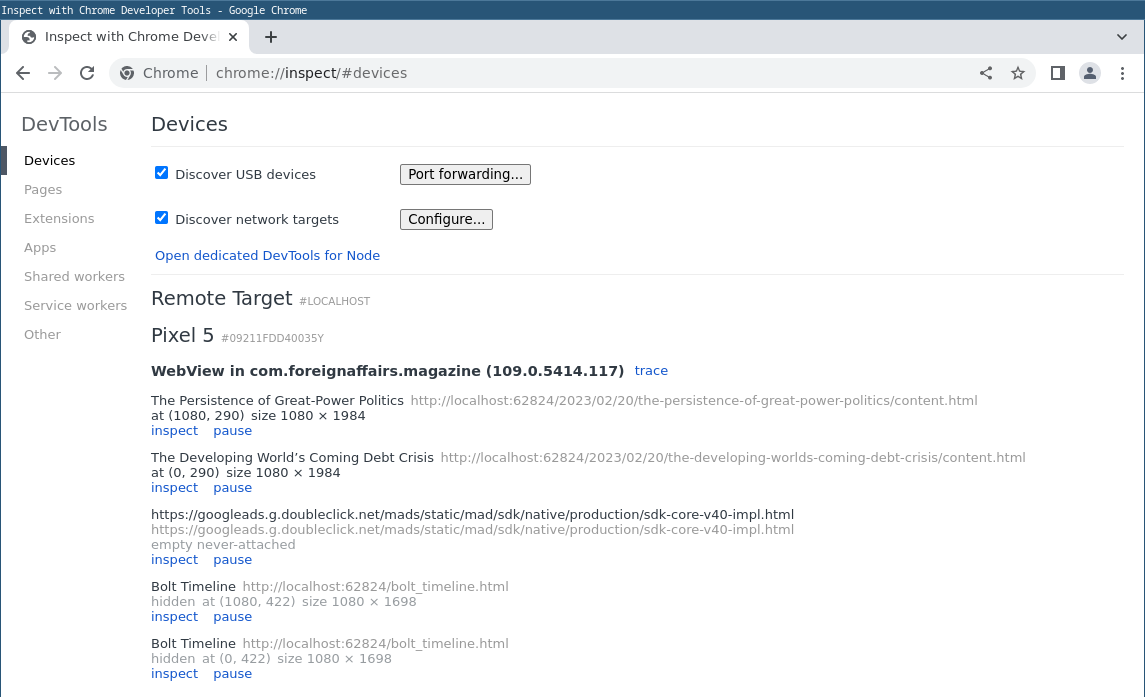Switch to the Extensions section
Image resolution: width=1145 pixels, height=697 pixels.
tap(59, 218)
